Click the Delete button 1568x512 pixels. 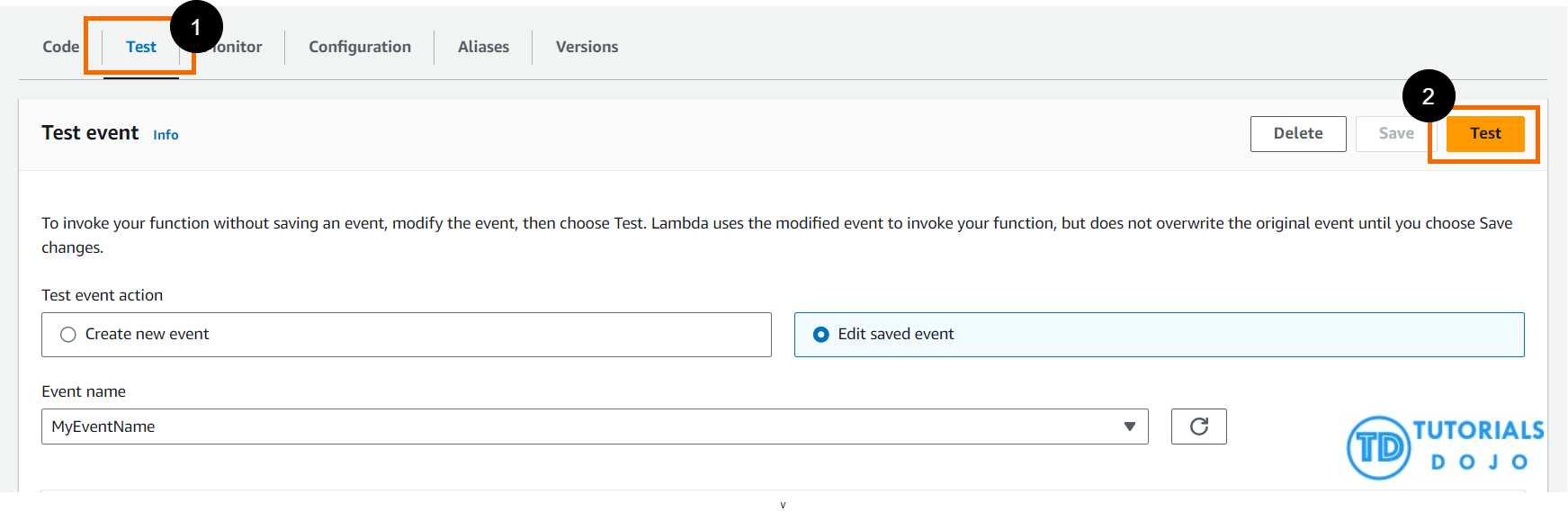(1297, 133)
